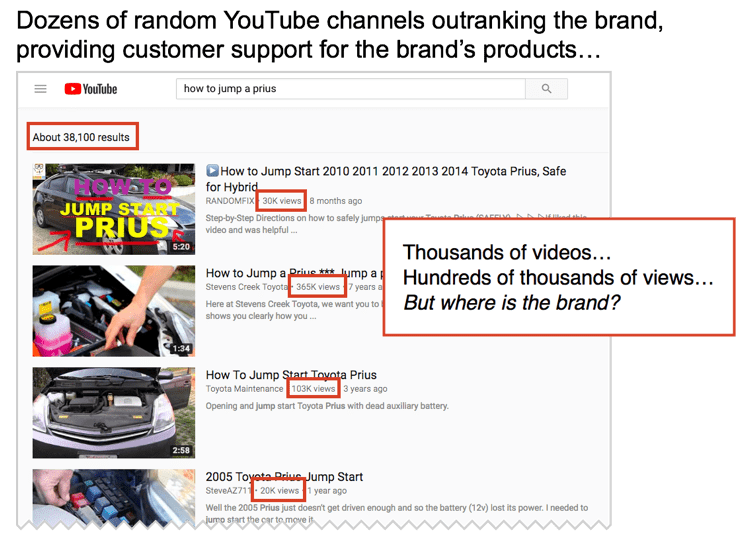This screenshot has height=542, width=750.
Task: Click the '103K views' text
Action: click(x=313, y=389)
